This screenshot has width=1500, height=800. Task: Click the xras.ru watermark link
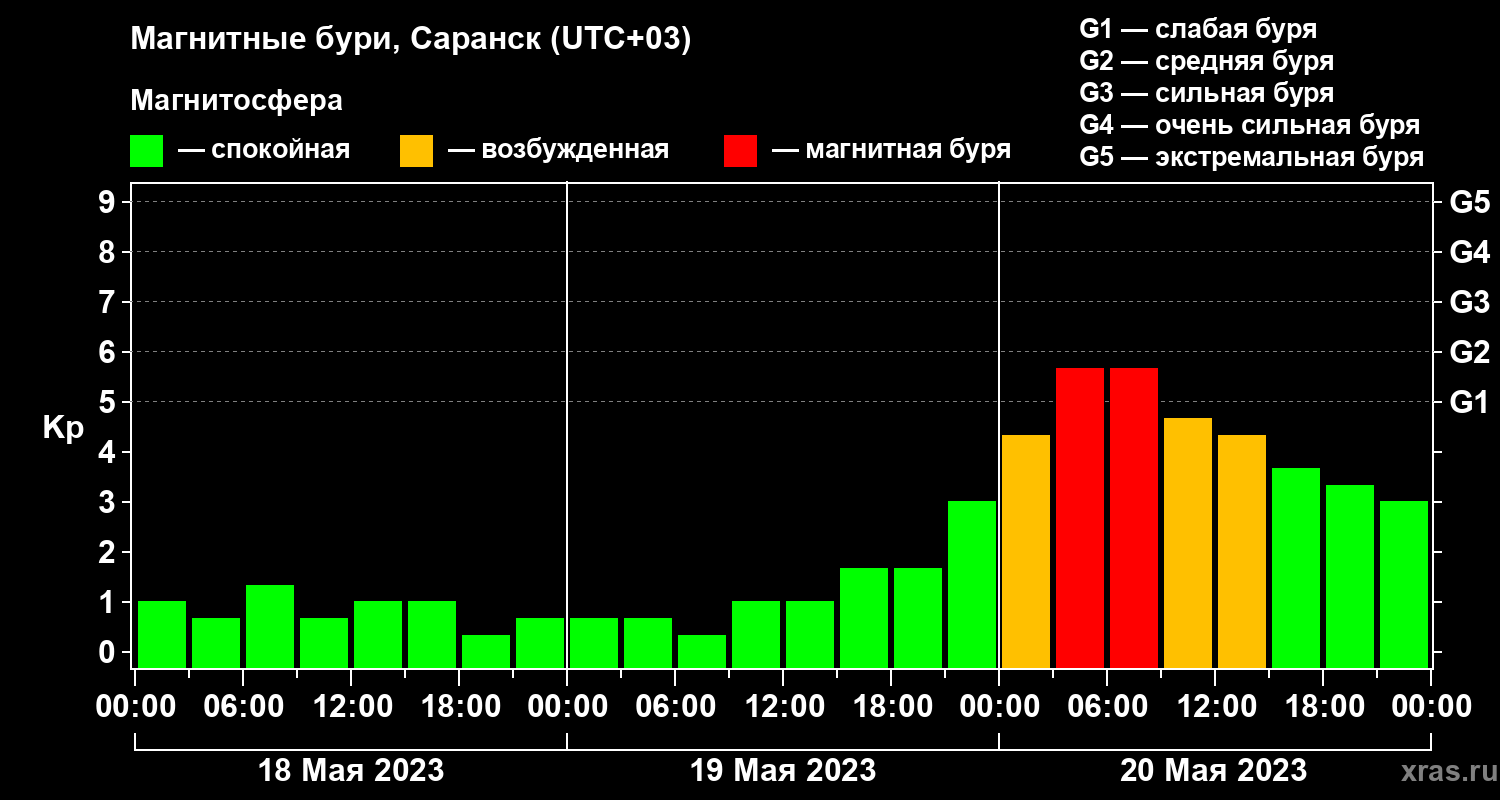point(1444,771)
